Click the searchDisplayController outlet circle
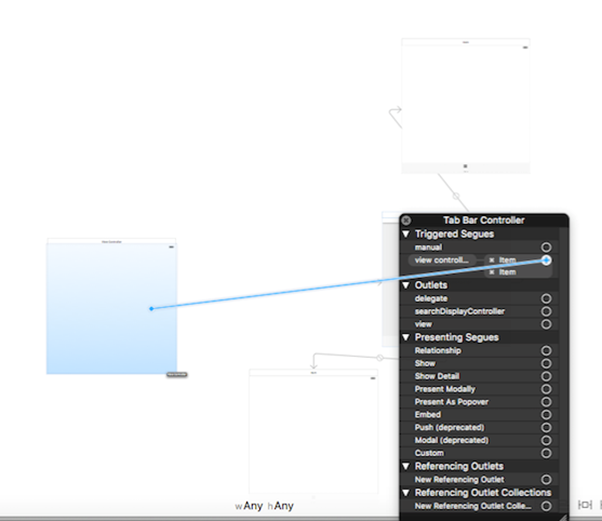 coord(546,311)
